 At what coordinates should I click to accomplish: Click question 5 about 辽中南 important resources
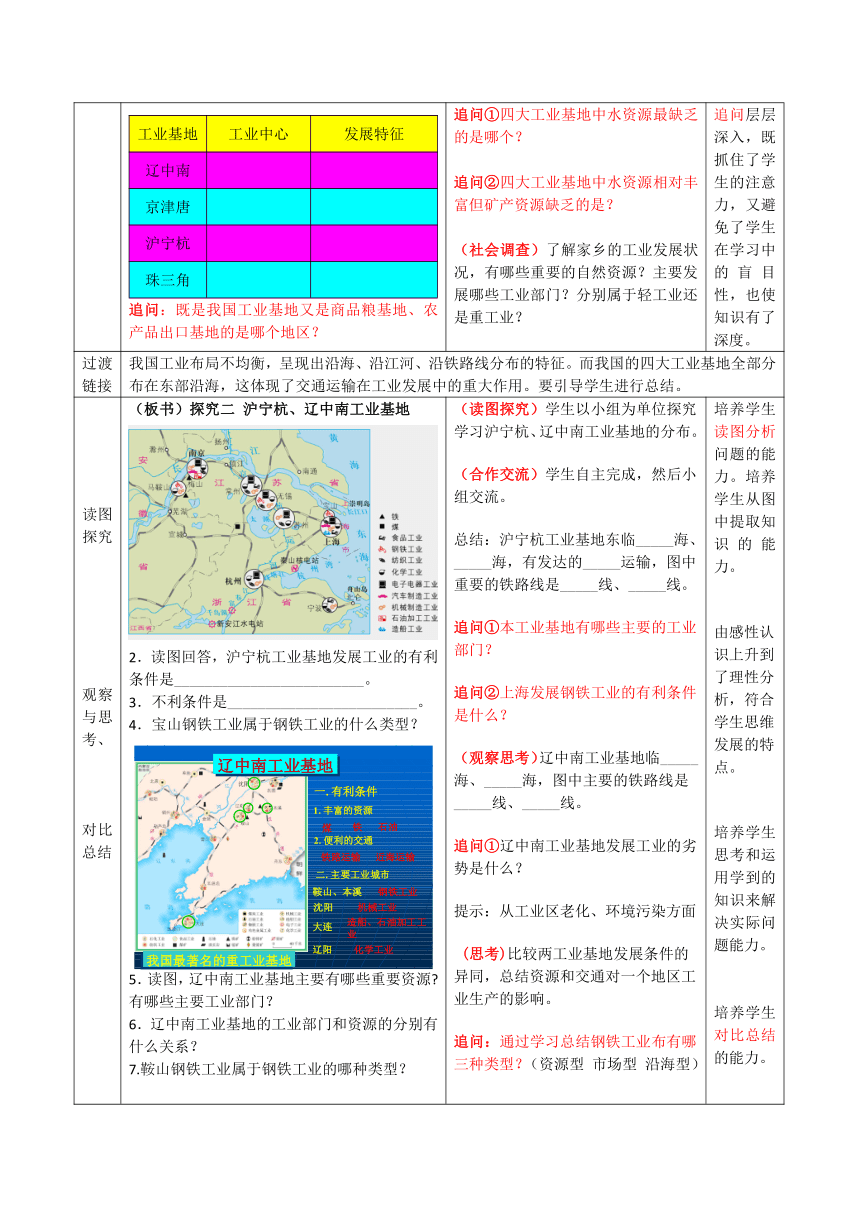tap(283, 989)
